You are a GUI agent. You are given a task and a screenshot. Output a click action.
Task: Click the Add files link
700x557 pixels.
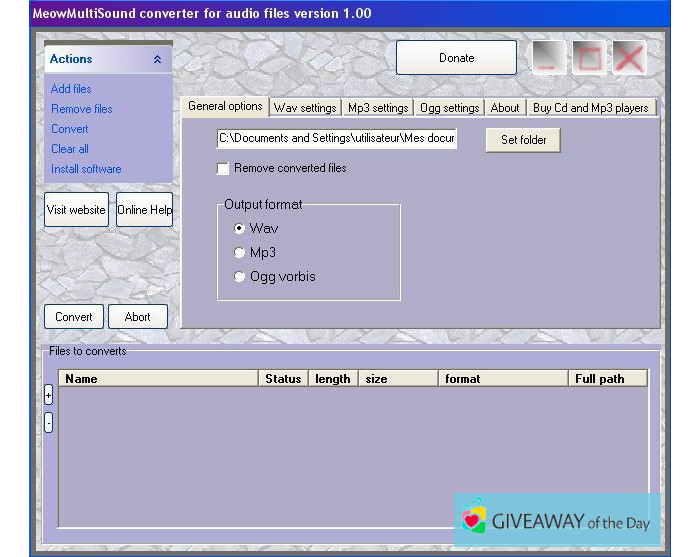(71, 89)
